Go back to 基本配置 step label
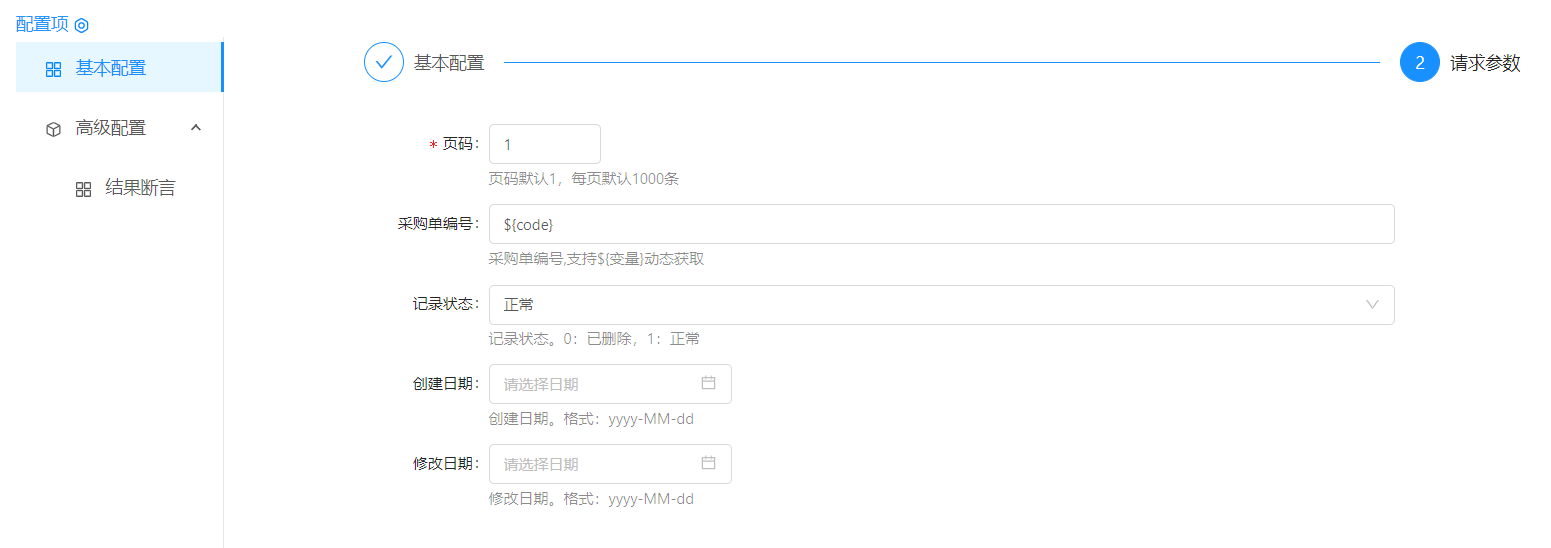Screen dimensions: 1551x548 tap(449, 63)
